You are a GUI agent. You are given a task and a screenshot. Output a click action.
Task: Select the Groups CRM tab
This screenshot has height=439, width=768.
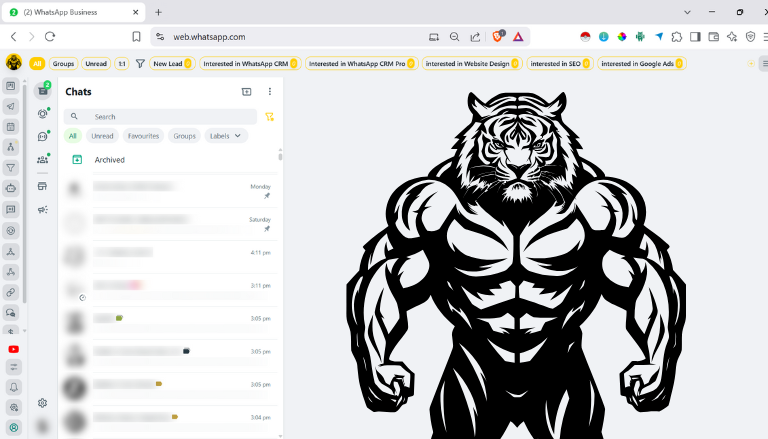click(x=63, y=64)
